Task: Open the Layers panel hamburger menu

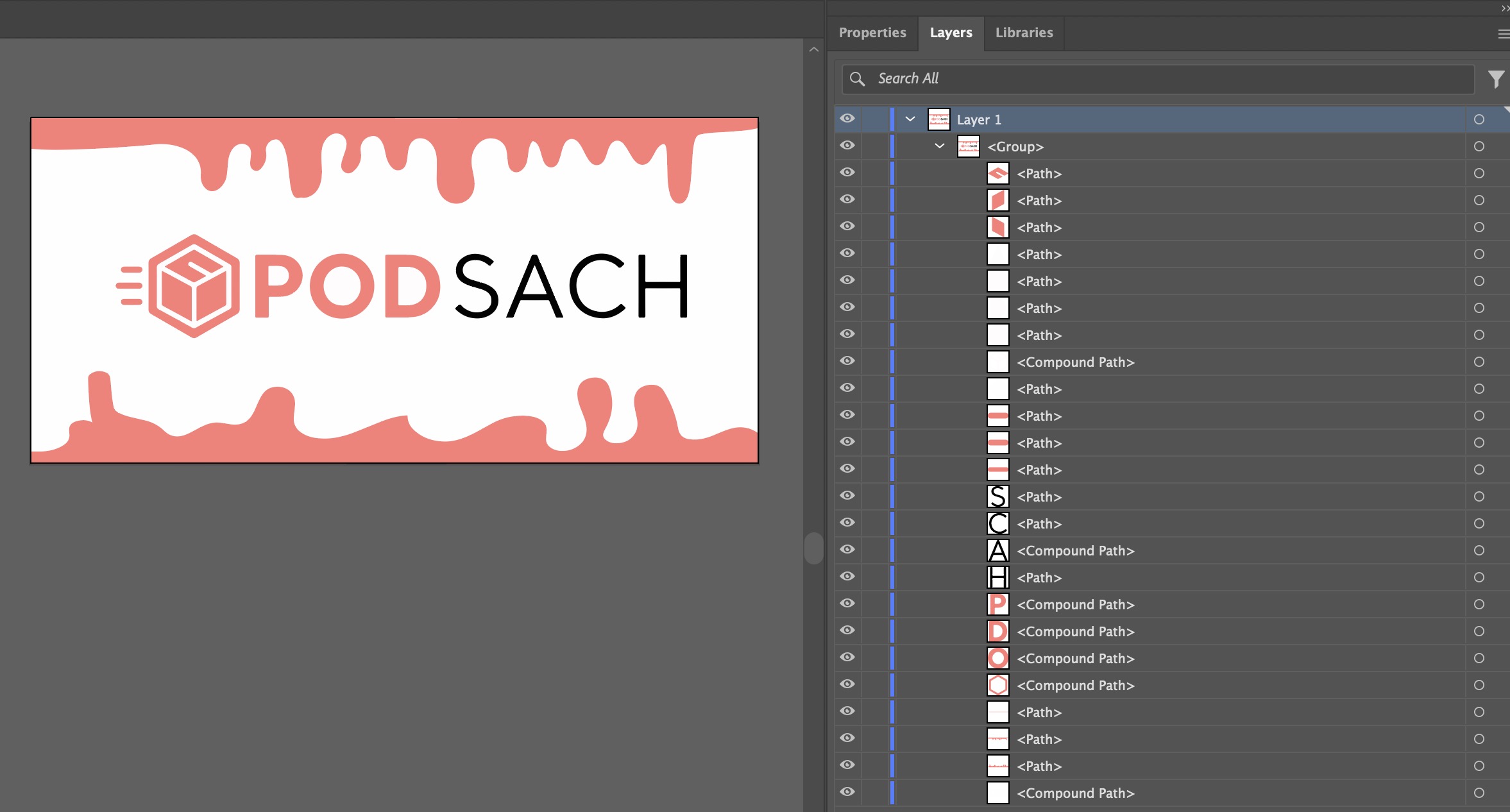Action: (x=1503, y=34)
